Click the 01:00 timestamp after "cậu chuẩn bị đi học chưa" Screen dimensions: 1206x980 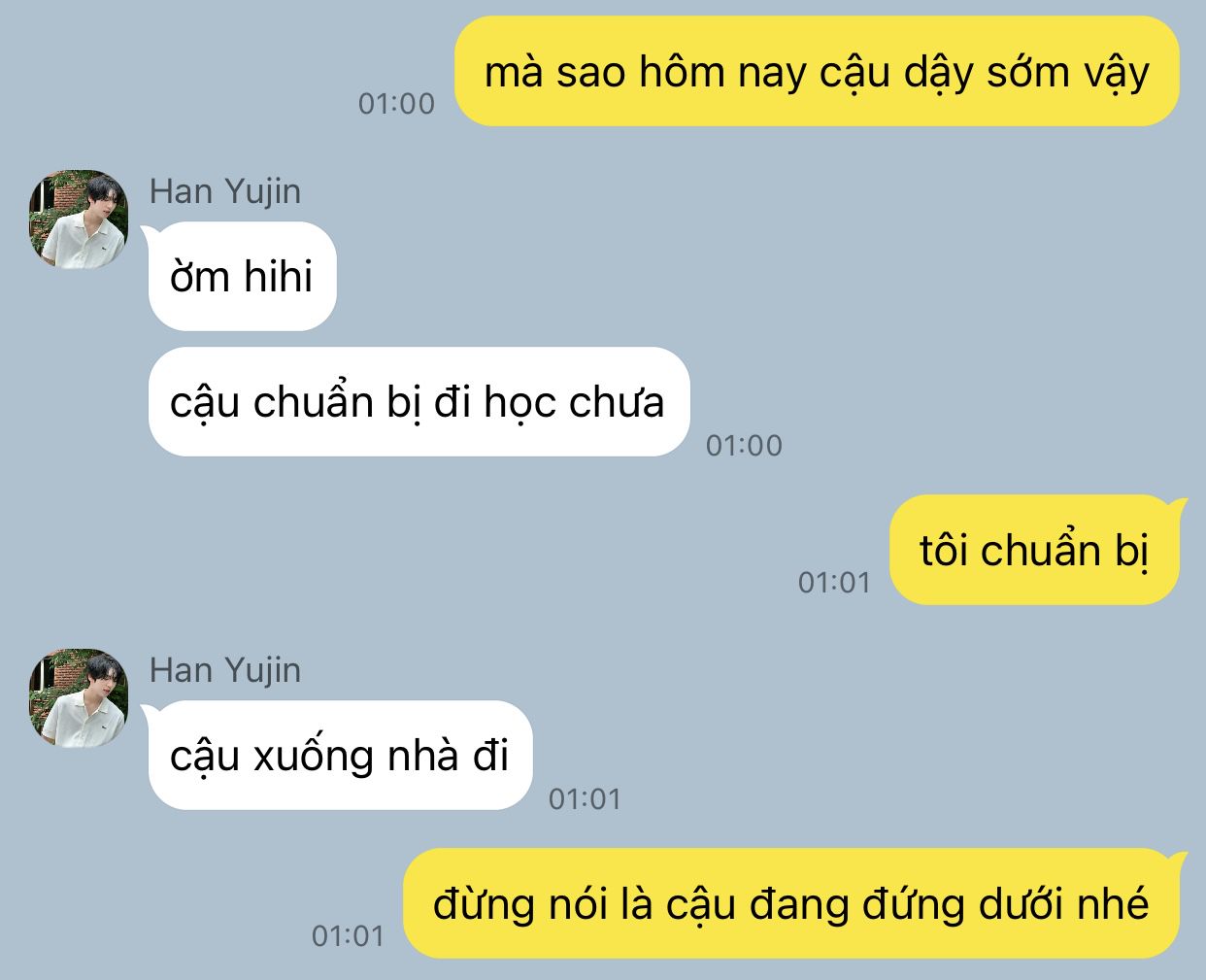click(744, 445)
